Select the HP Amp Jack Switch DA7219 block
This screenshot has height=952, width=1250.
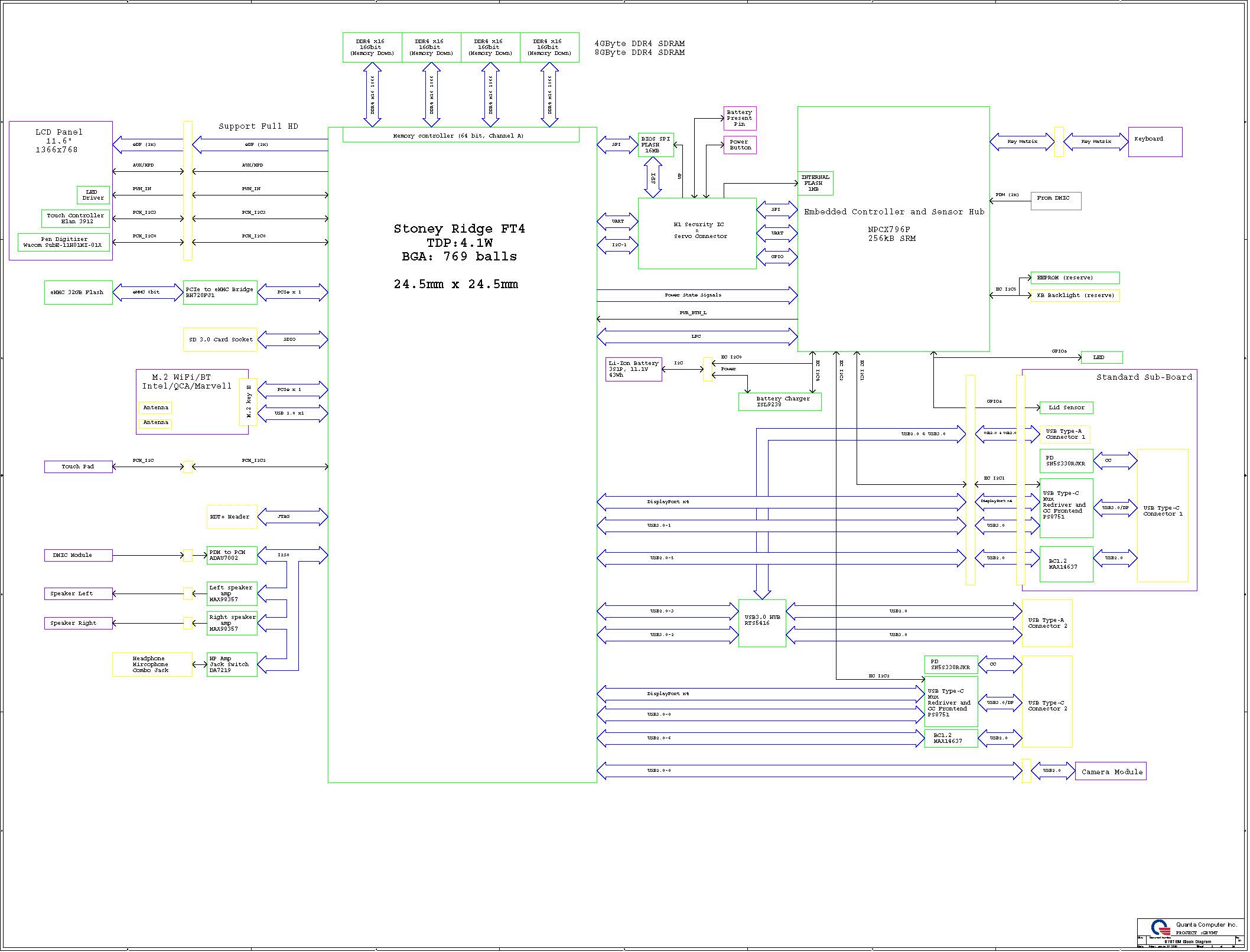(x=232, y=664)
